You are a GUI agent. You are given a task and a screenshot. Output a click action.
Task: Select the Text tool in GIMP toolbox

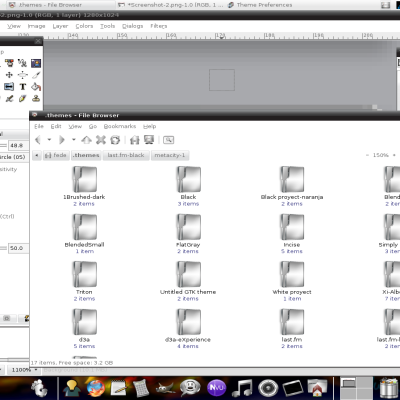pos(22,87)
